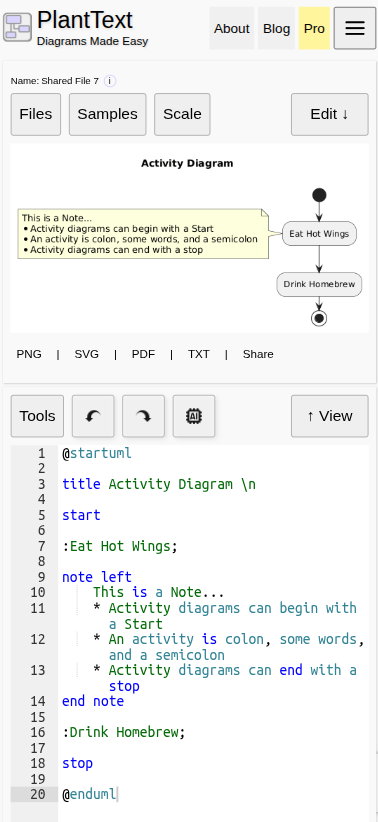Open the Files menu
The image size is (378, 822).
click(x=36, y=114)
